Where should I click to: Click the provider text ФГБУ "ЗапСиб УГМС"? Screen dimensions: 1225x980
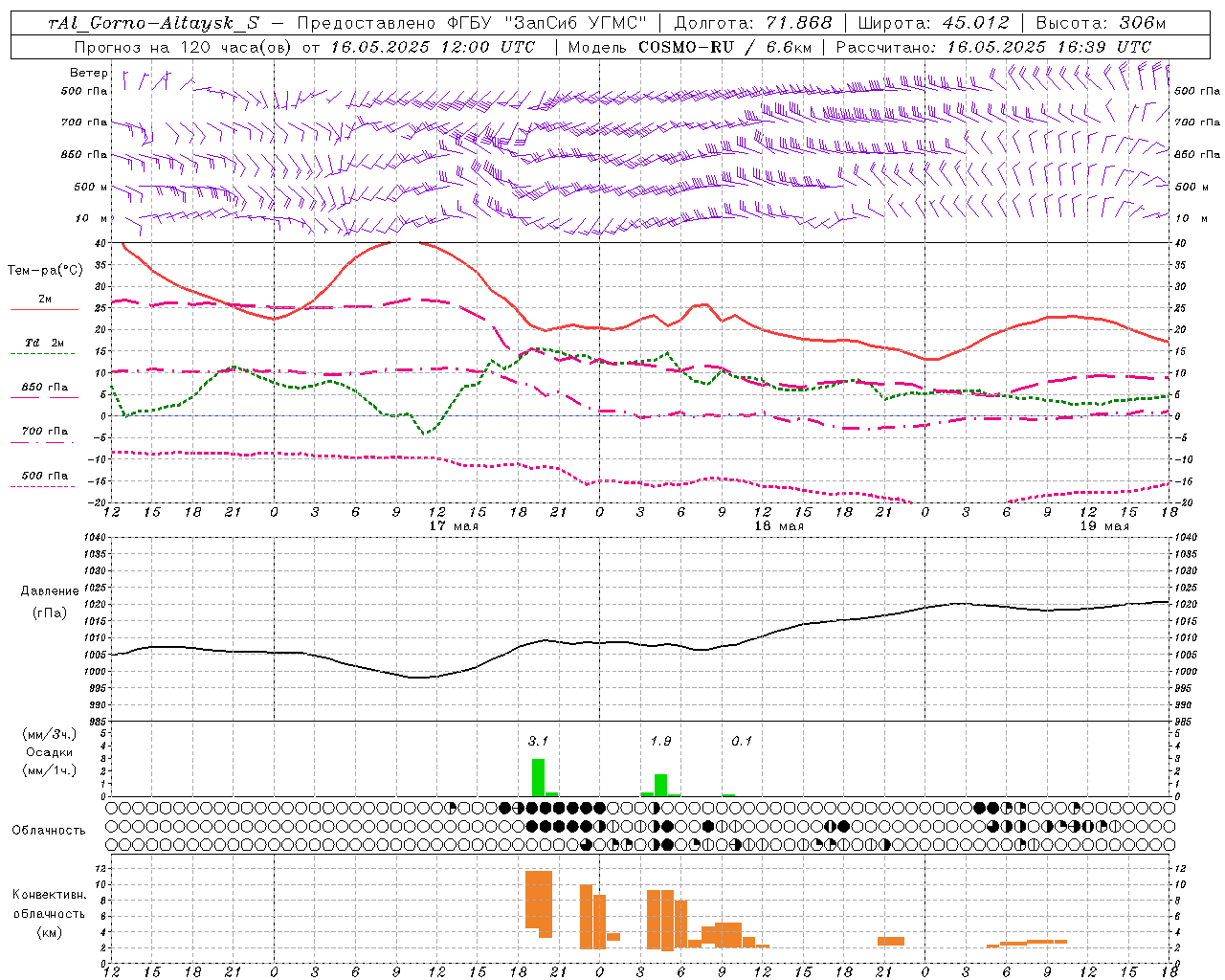(548, 24)
